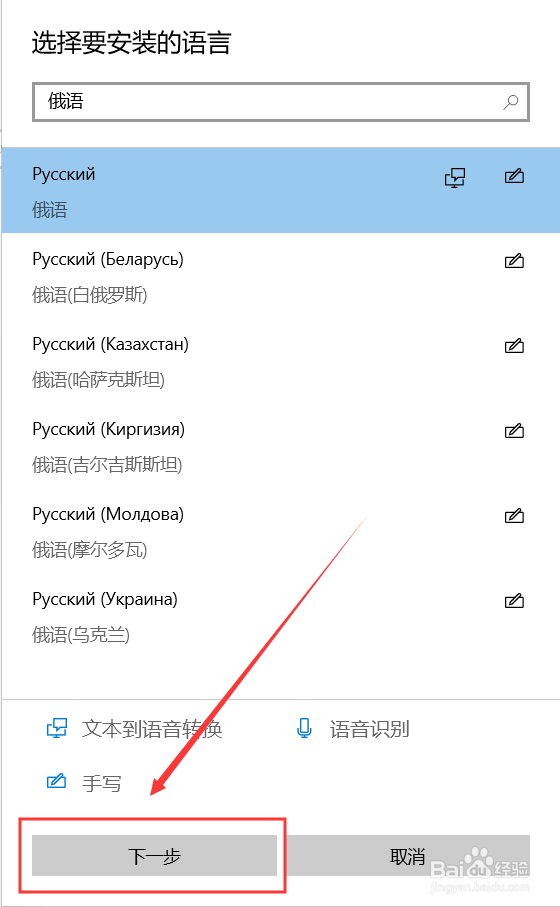Click the 下一步 button

(154, 856)
